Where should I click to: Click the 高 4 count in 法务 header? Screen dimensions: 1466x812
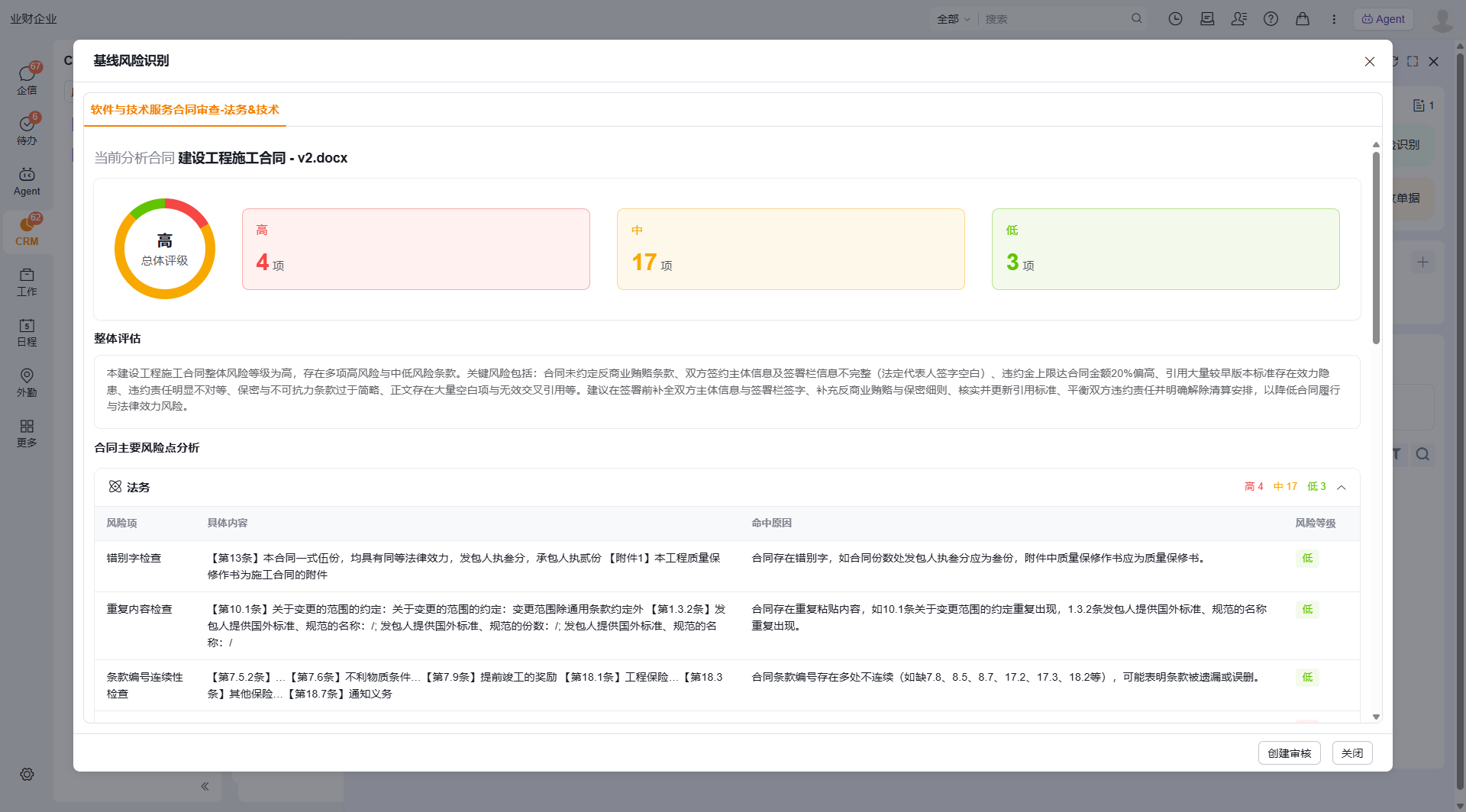click(1254, 486)
